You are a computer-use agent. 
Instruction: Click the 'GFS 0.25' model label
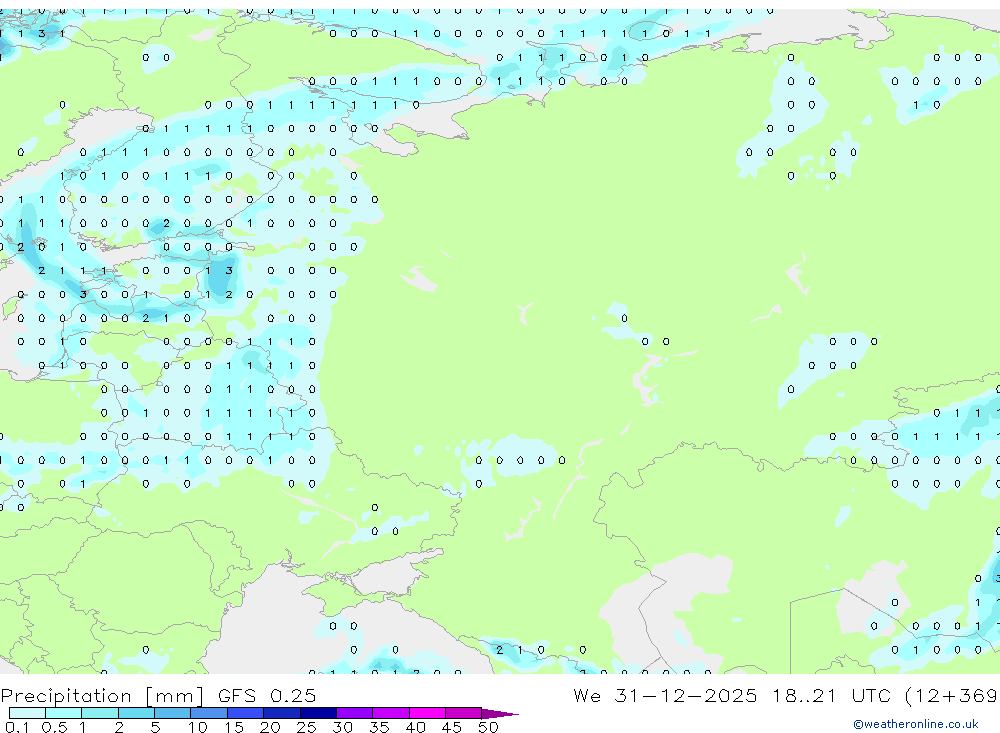[267, 695]
